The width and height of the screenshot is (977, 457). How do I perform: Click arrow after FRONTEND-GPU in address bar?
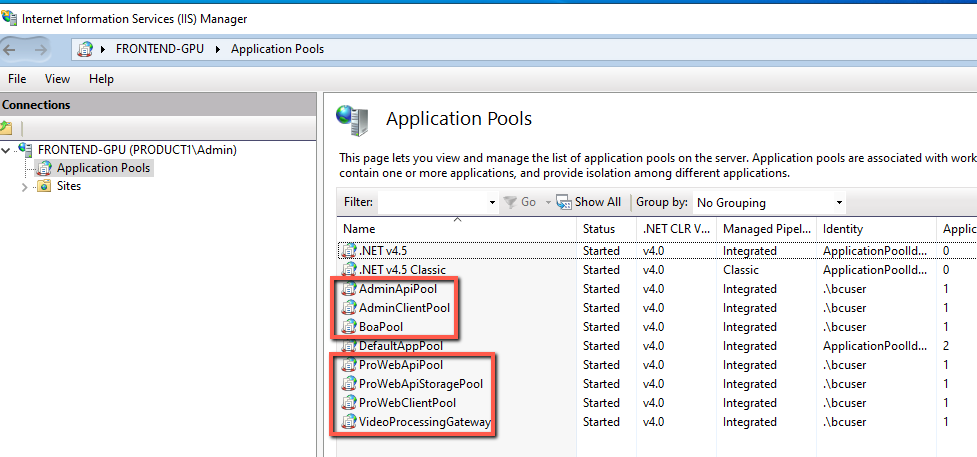pyautogui.click(x=218, y=49)
